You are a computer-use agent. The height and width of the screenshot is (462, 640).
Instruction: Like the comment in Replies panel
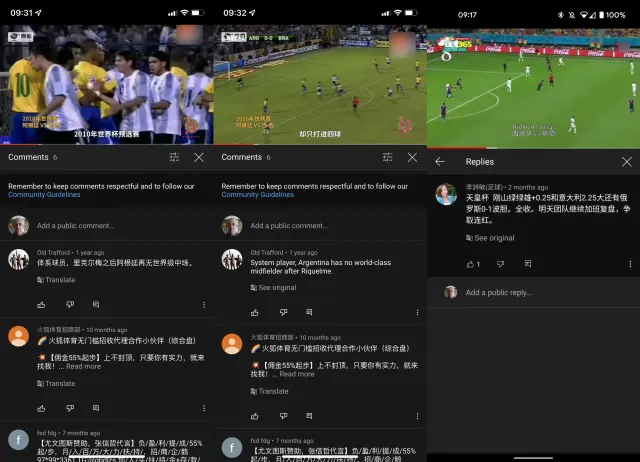(x=470, y=264)
